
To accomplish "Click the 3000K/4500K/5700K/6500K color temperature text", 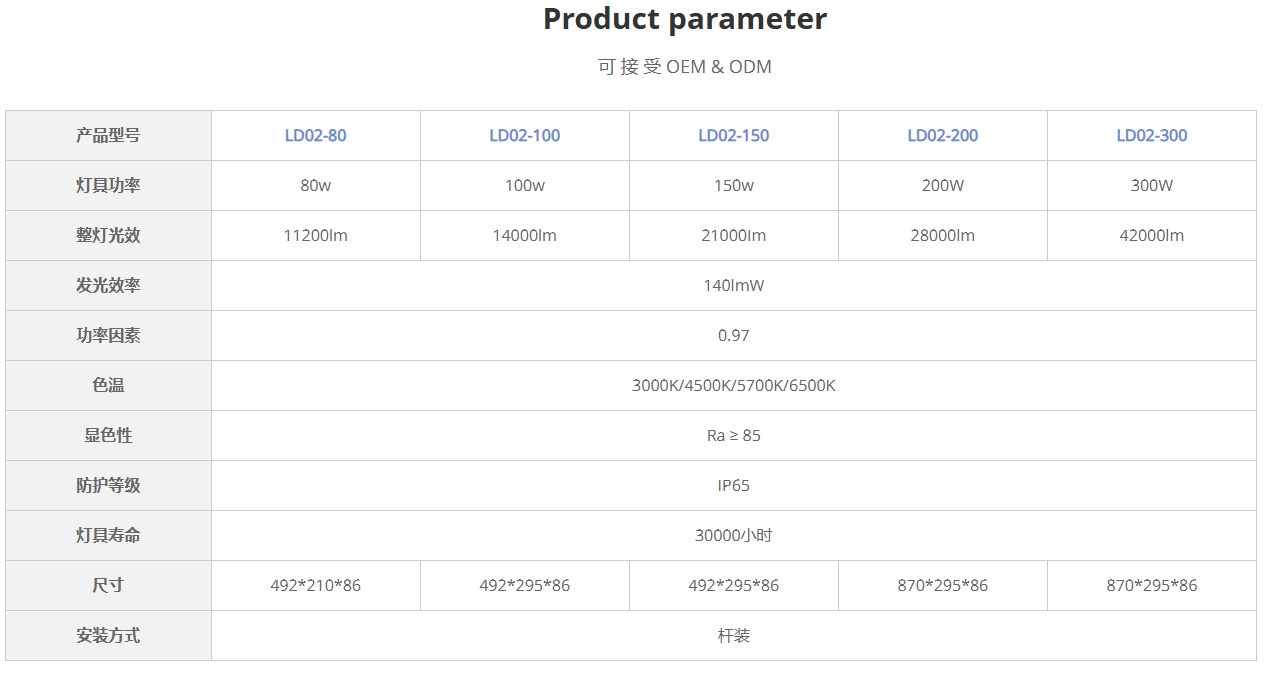I will [x=733, y=386].
